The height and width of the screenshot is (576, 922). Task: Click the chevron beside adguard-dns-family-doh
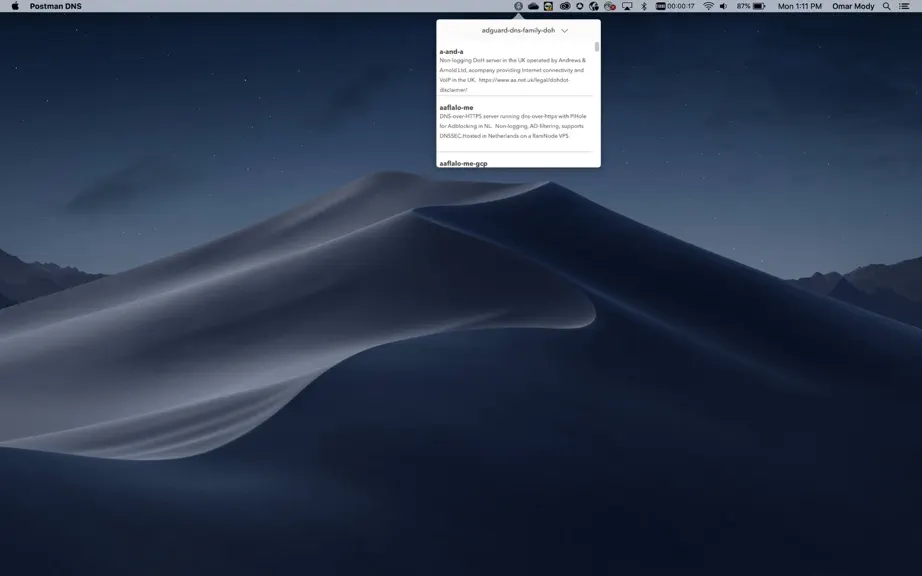tap(564, 31)
